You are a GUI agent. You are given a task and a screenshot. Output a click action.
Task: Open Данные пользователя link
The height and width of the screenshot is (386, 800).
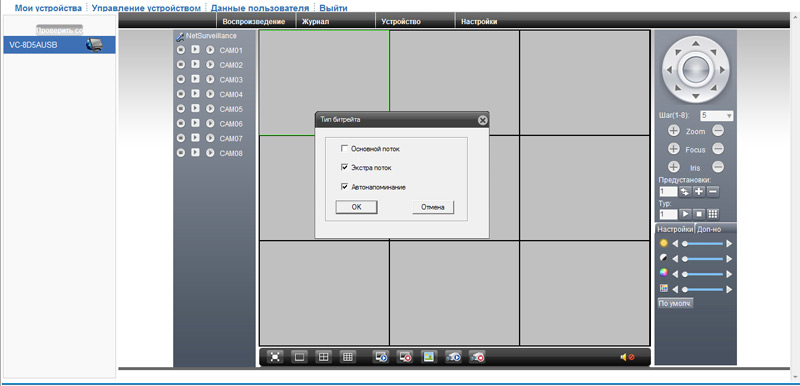point(260,8)
